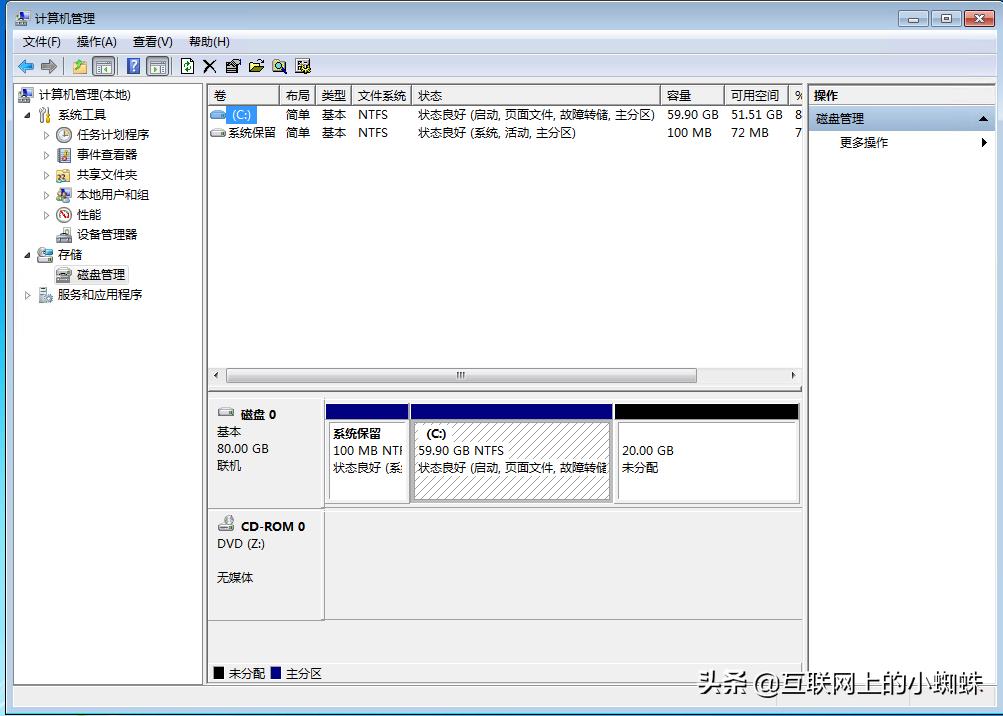Viewport: 1003px width, 716px height.
Task: Click the gray Forward arrow in the toolbar
Action: [49, 66]
